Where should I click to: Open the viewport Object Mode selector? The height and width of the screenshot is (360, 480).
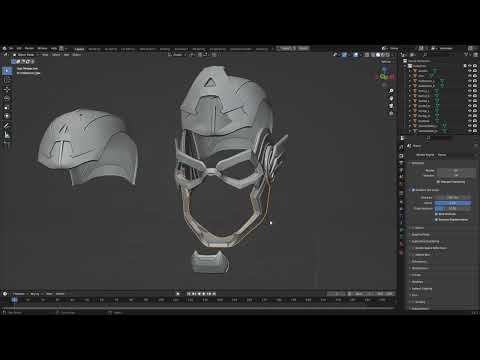point(26,55)
